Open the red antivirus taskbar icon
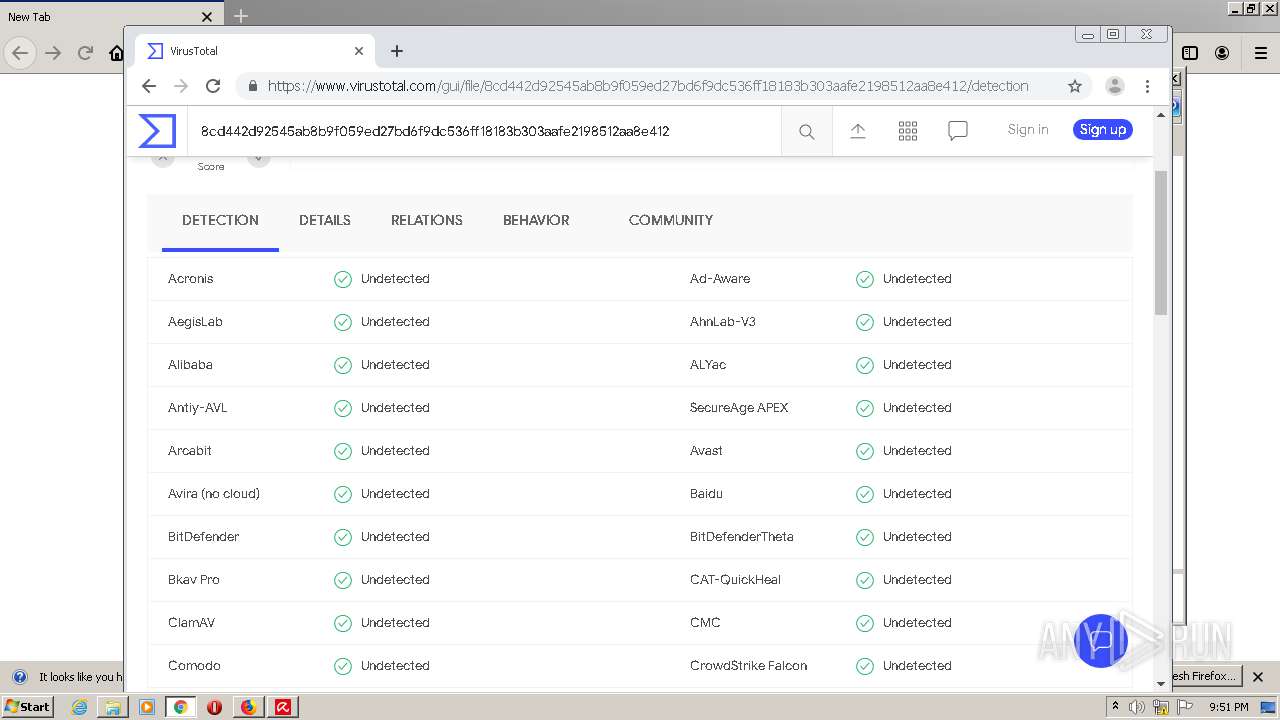Screen dimensions: 1280x720 tap(283, 707)
